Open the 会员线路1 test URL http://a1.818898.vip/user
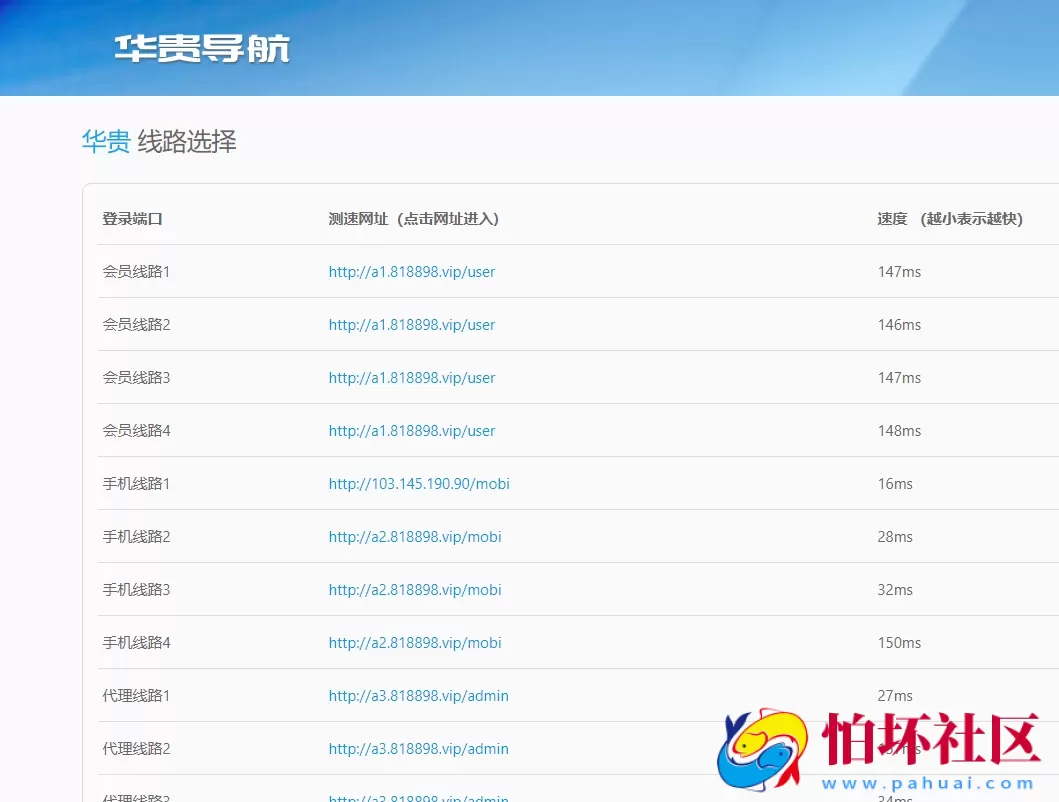The height and width of the screenshot is (802, 1059). point(412,272)
